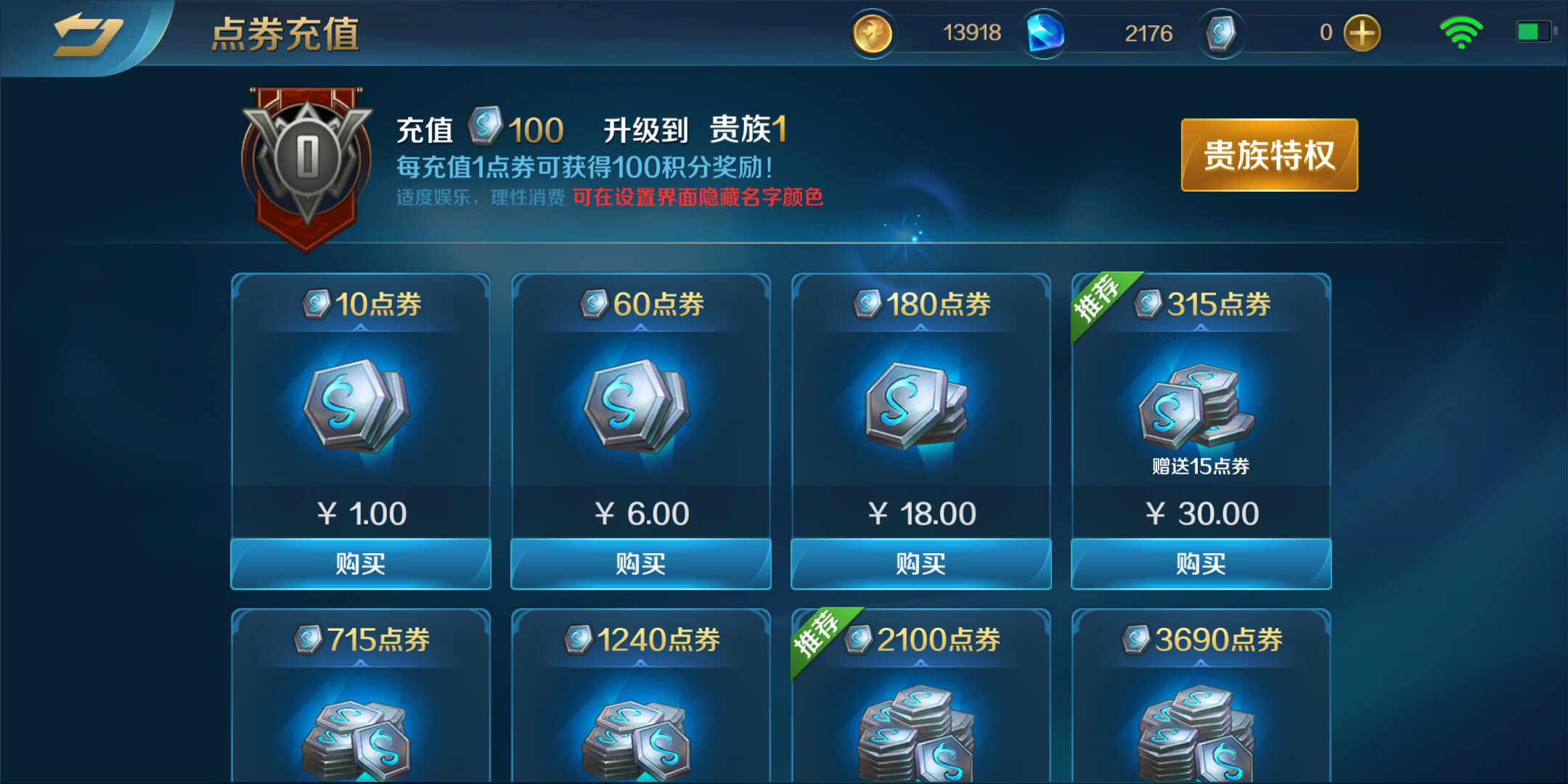Viewport: 1568px width, 784px height.
Task: Select the 3690点券 package card
Action: (x=1201, y=695)
